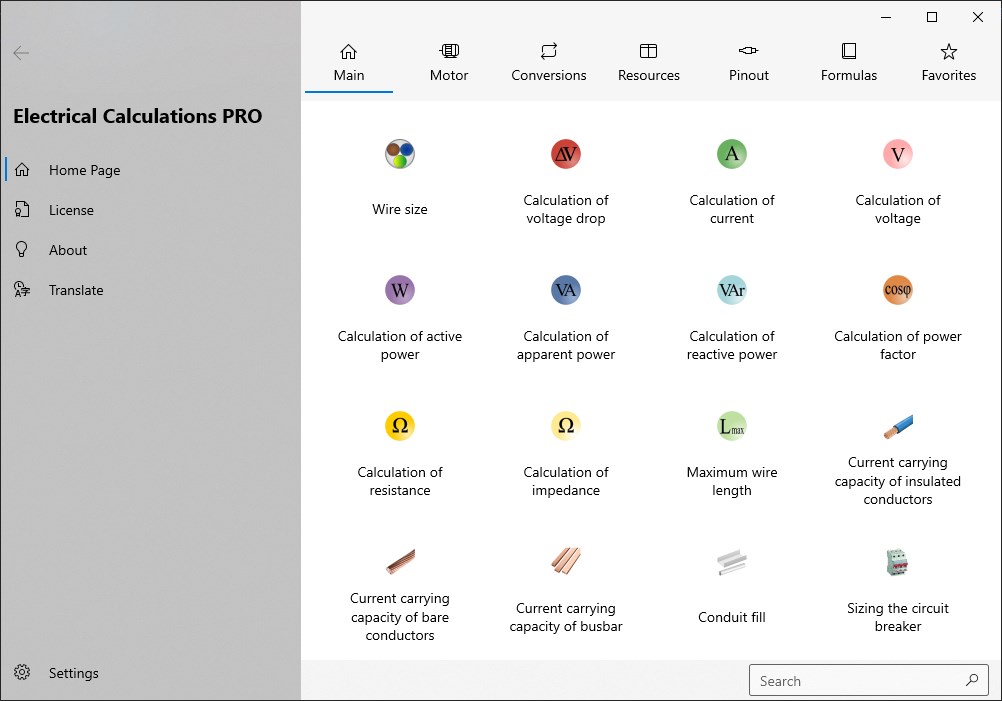Open the Conversions tab
Screen dimensions: 1002x701
point(549,62)
